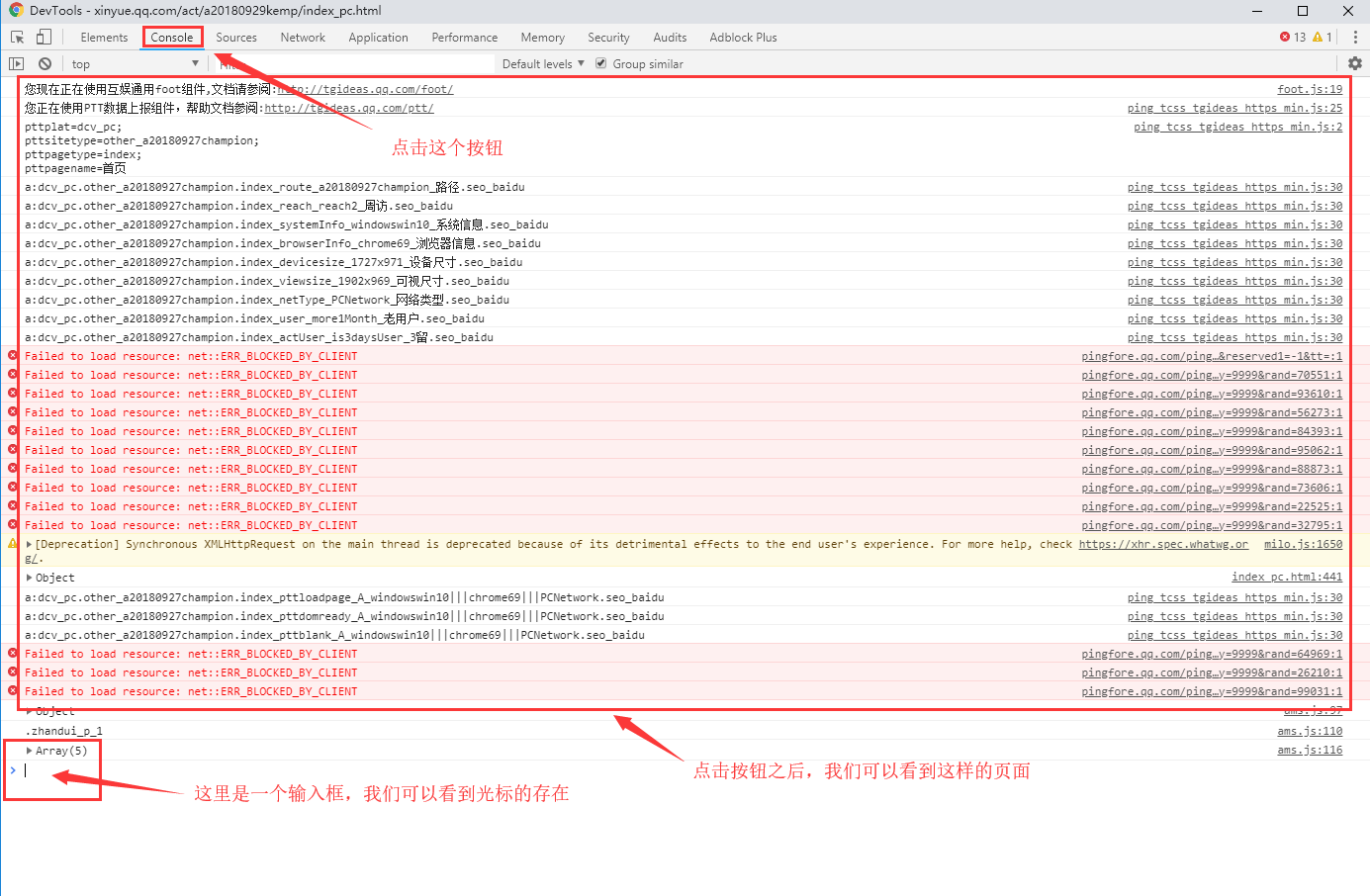Expand the Deprecation warning message
The width and height of the screenshot is (1370, 896).
30,545
